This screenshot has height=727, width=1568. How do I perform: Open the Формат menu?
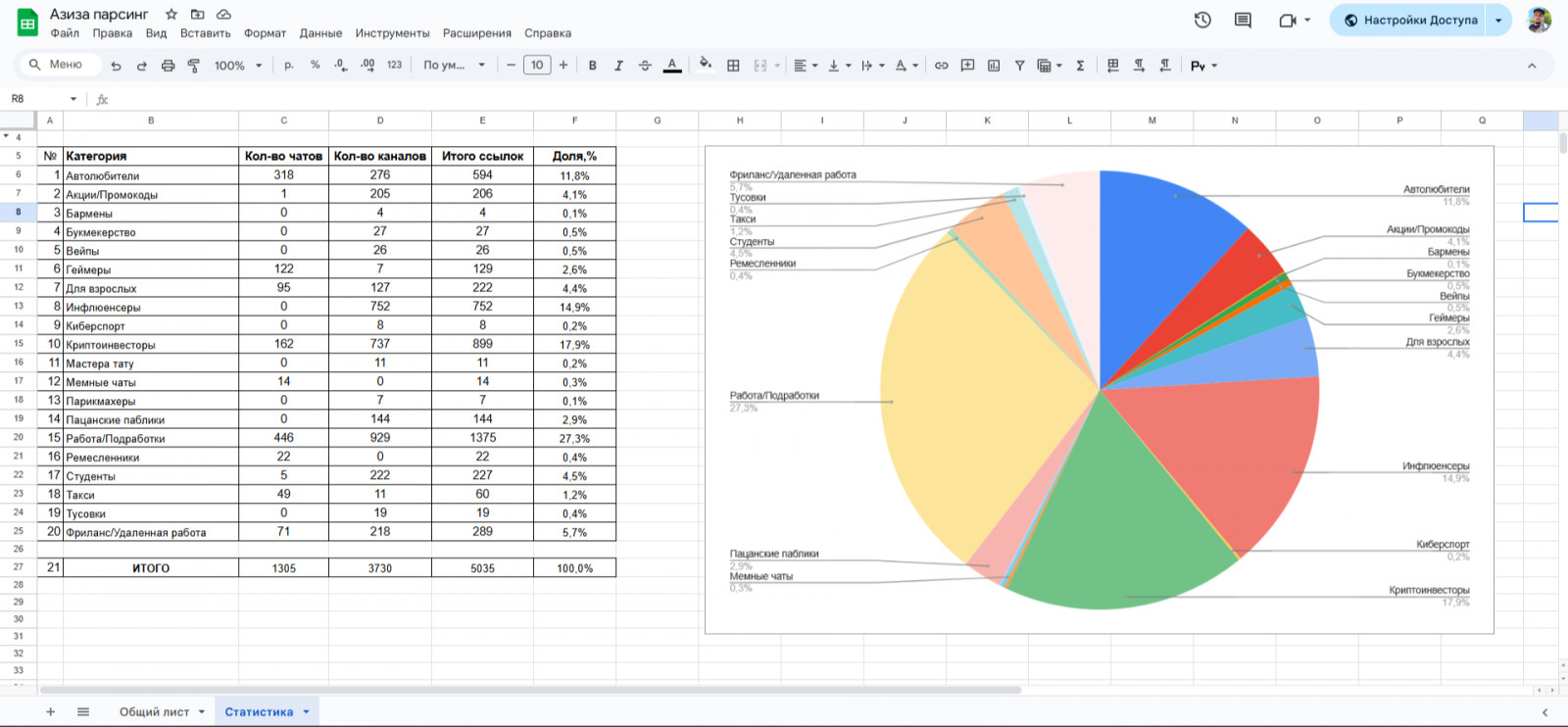click(265, 33)
